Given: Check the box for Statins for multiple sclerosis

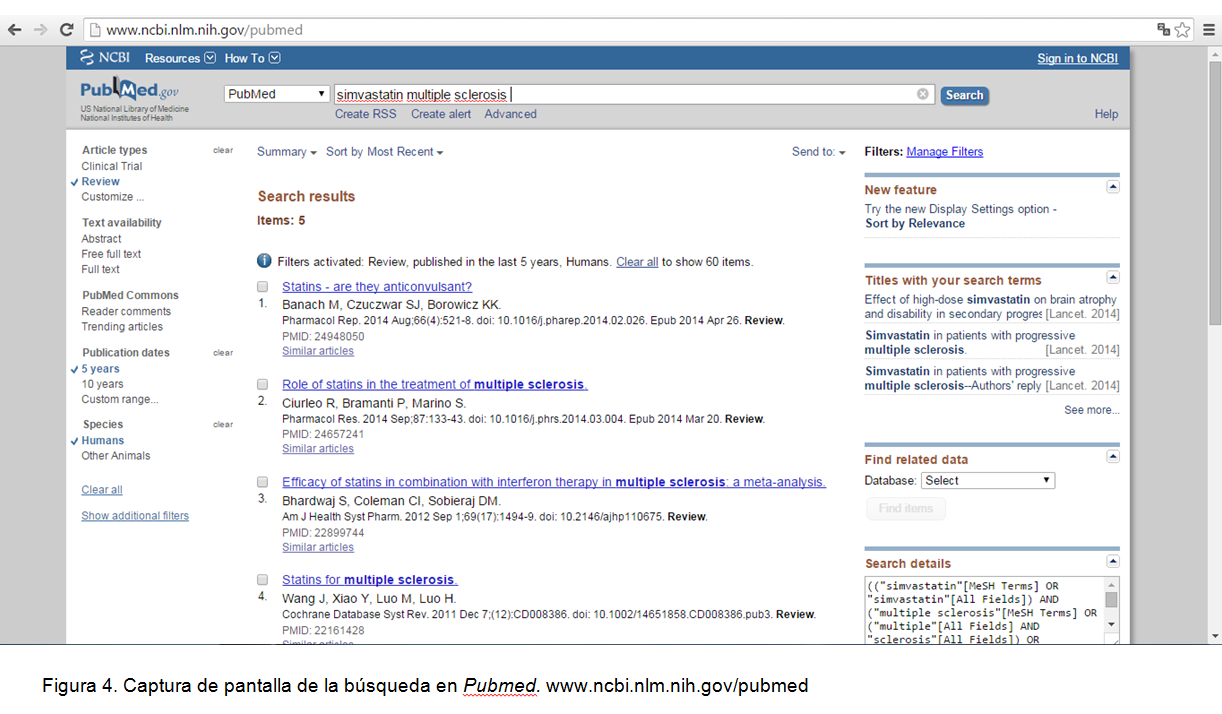Looking at the screenshot, I should coord(262,579).
